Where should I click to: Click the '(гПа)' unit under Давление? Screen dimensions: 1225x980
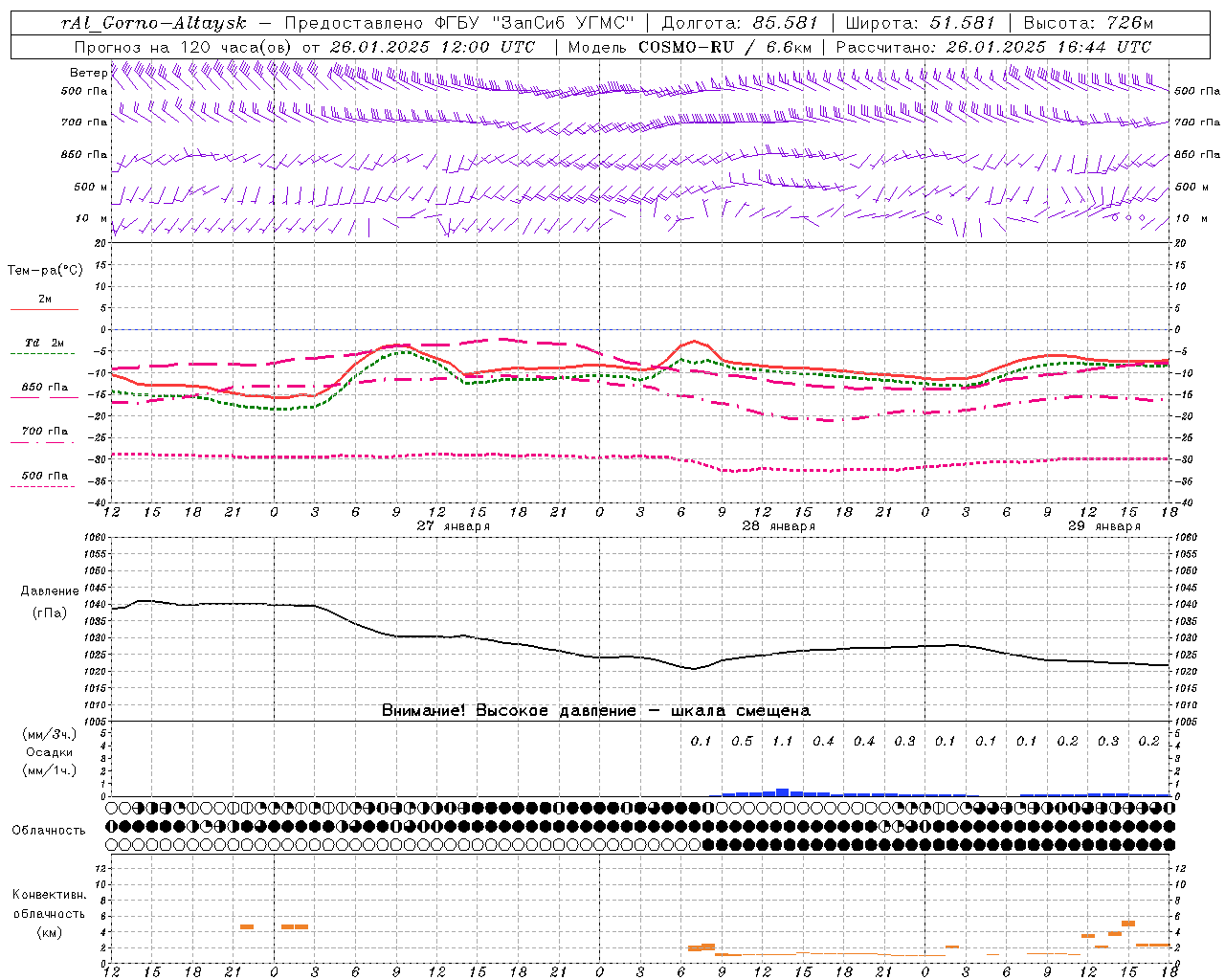coord(50,613)
